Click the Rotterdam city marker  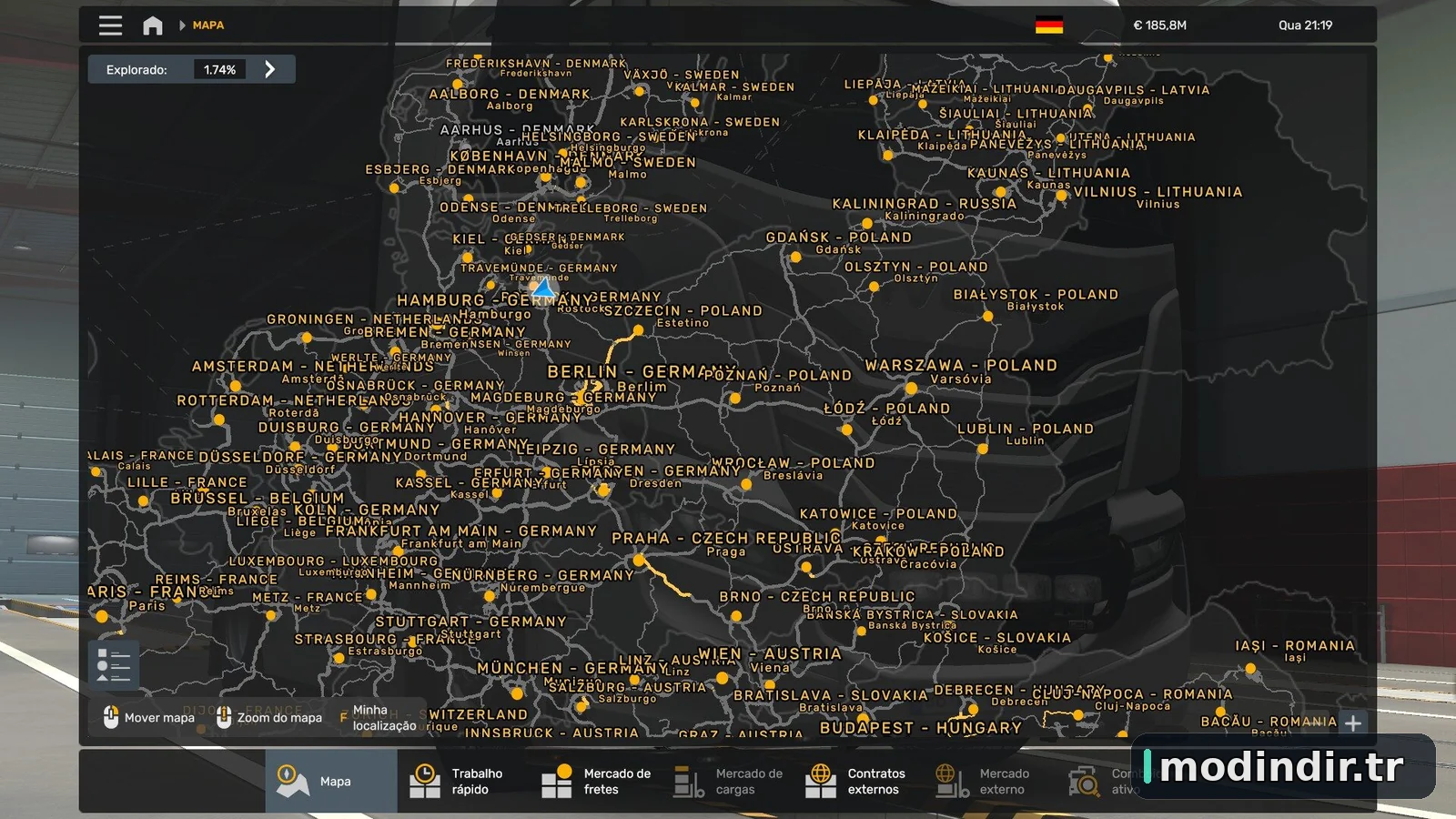pos(218,420)
